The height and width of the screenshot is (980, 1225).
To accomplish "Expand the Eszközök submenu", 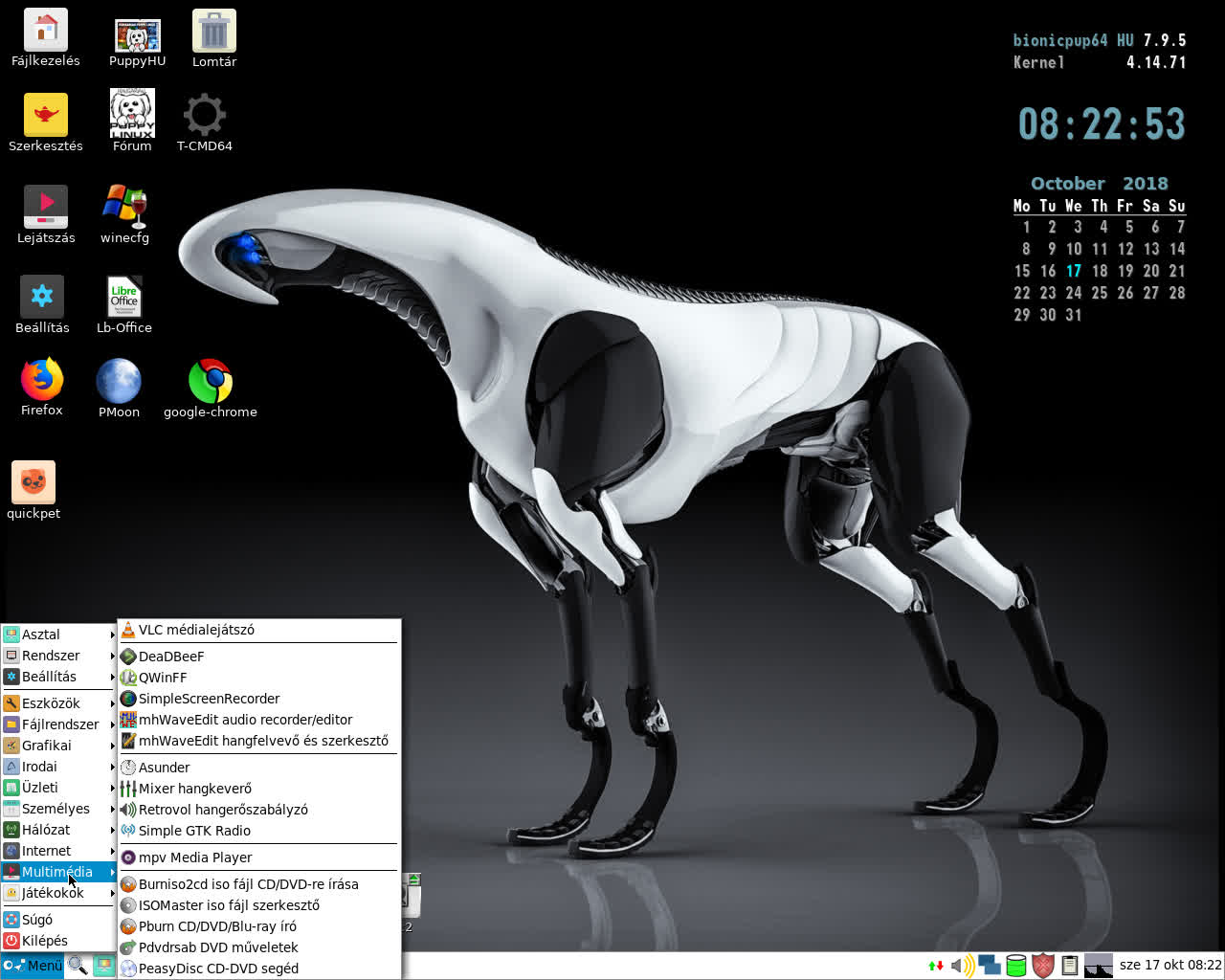I will (x=58, y=703).
